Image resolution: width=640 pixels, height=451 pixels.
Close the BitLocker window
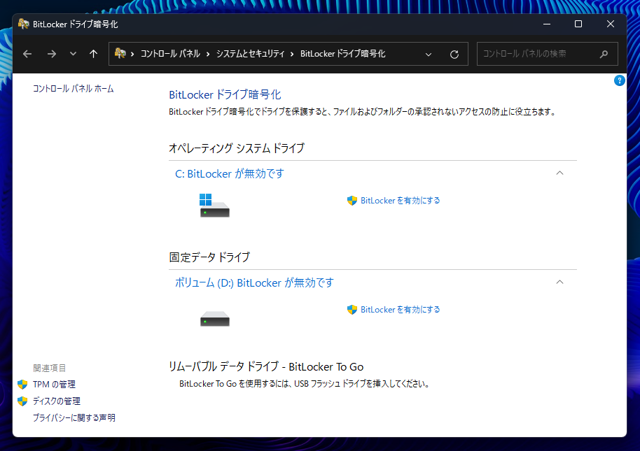pos(610,24)
